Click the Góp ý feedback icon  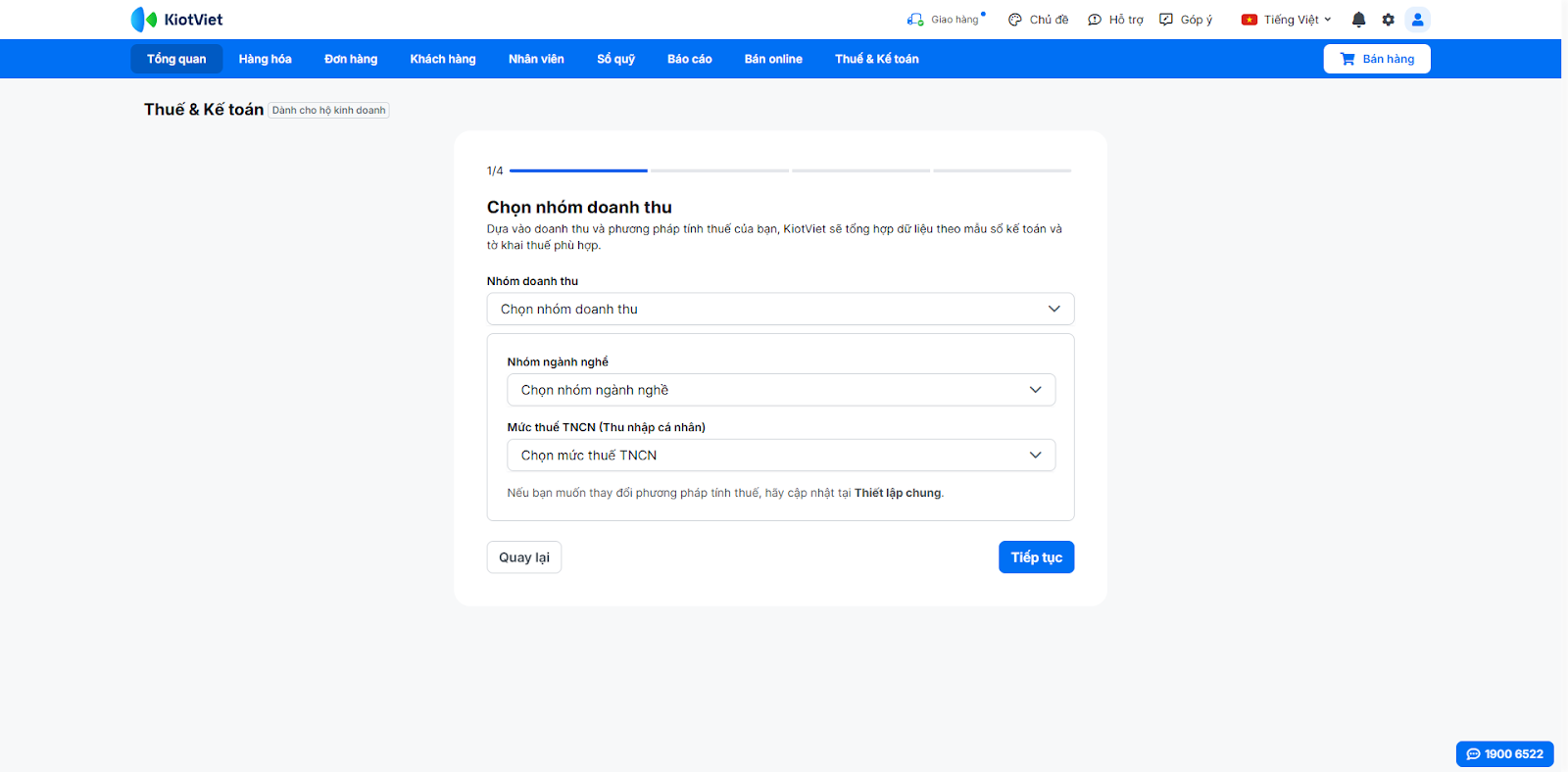pyautogui.click(x=1166, y=20)
